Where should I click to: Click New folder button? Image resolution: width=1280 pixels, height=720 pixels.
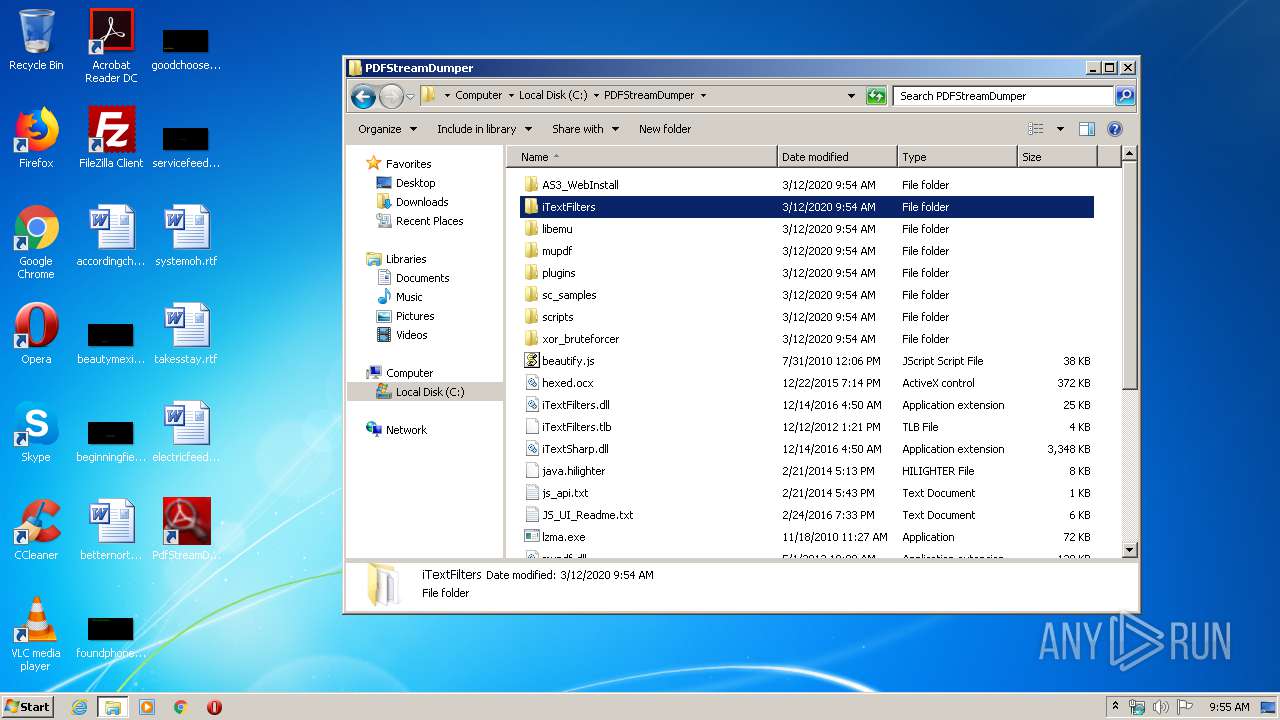tap(665, 129)
